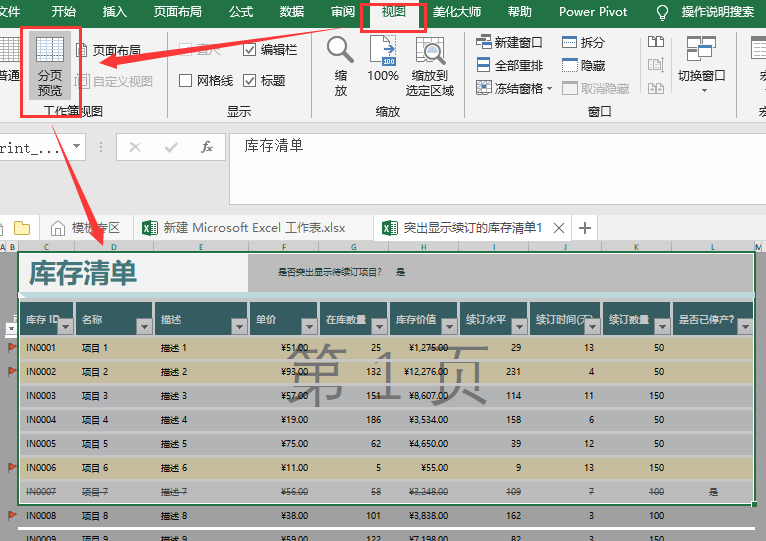This screenshot has height=541, width=766.
Task: Click the formula bar showing 库存清单
Action: 497,169
